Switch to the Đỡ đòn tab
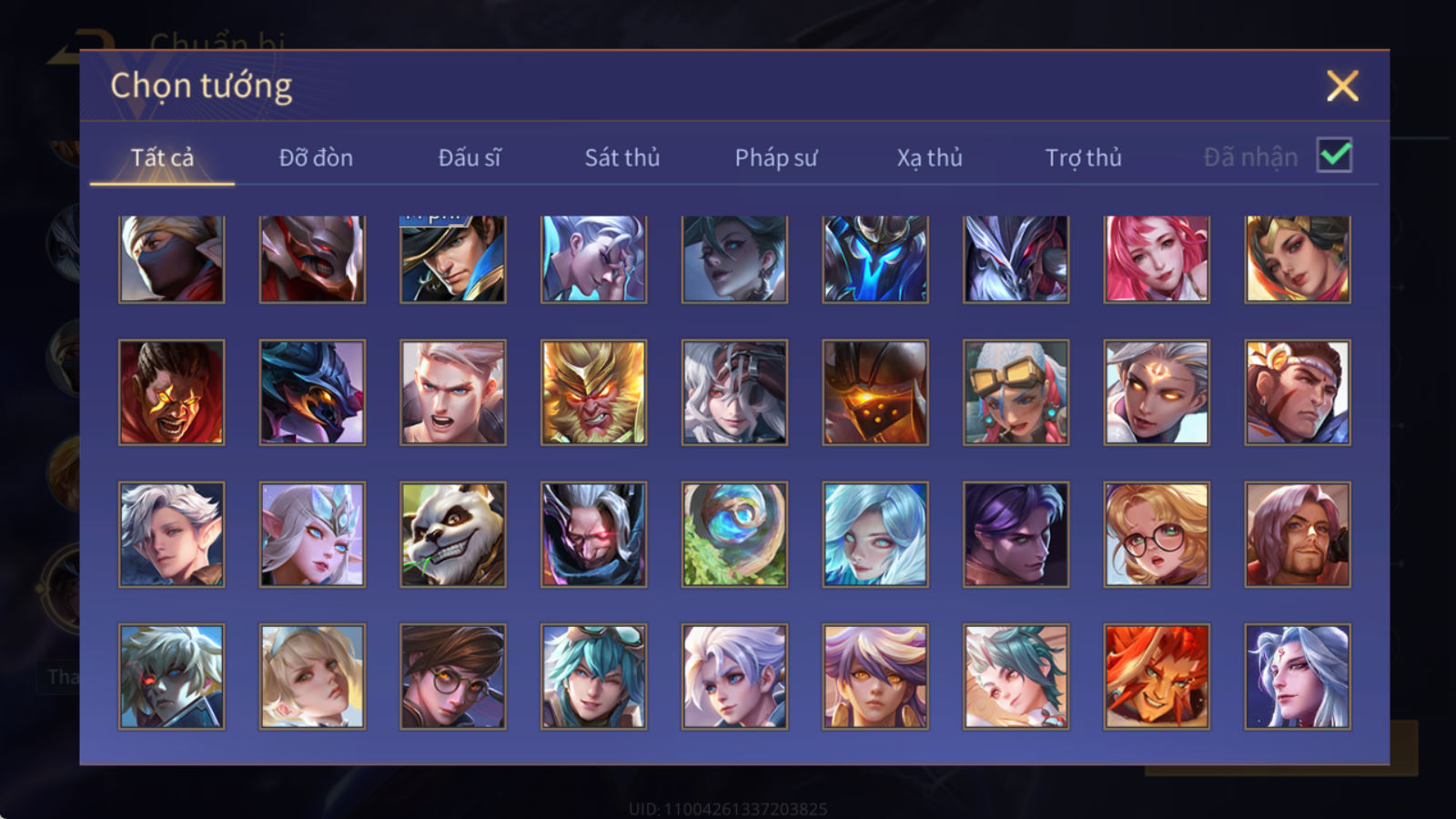This screenshot has width=1456, height=819. pyautogui.click(x=316, y=157)
